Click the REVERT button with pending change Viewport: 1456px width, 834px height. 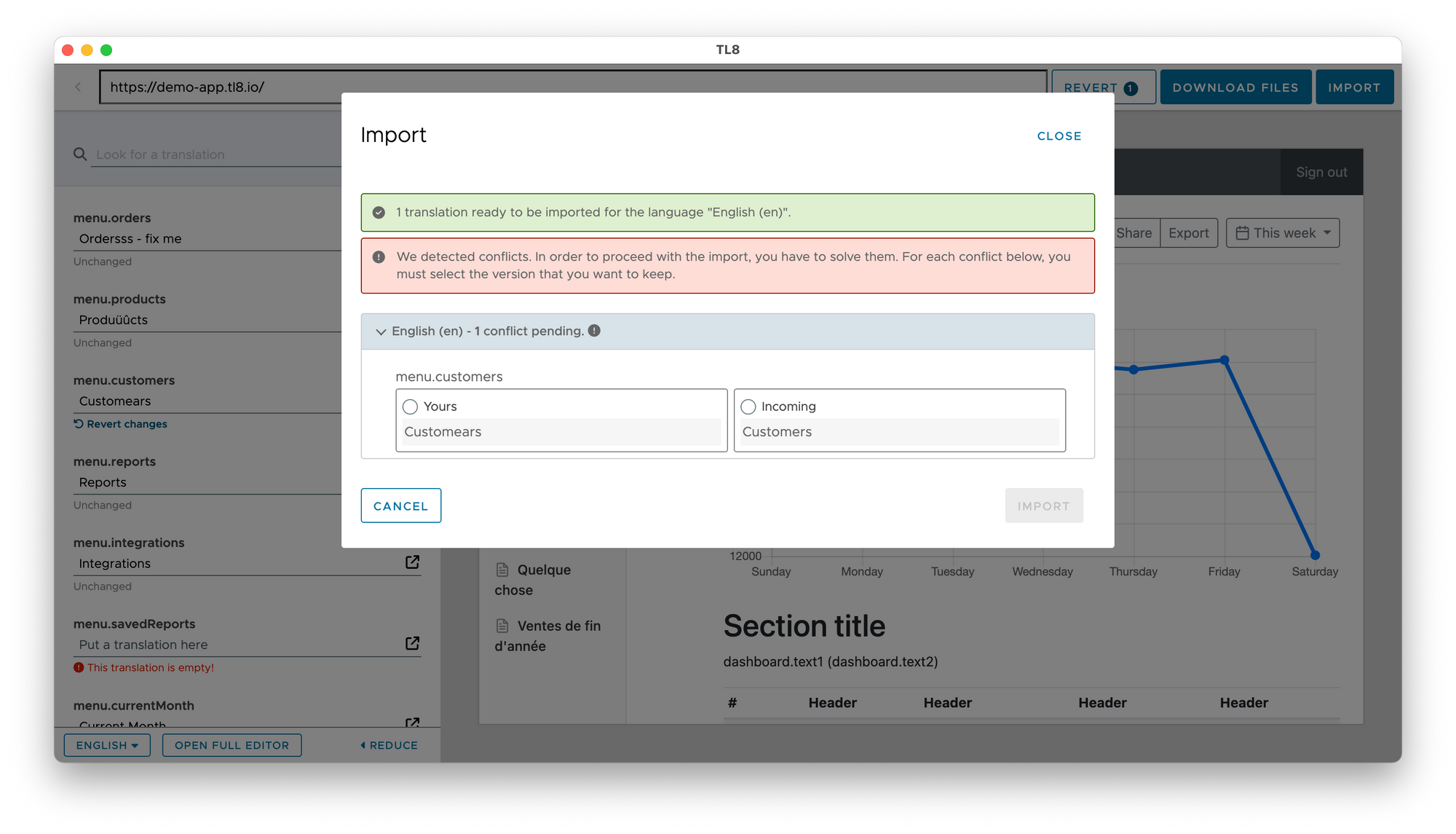tap(1101, 87)
